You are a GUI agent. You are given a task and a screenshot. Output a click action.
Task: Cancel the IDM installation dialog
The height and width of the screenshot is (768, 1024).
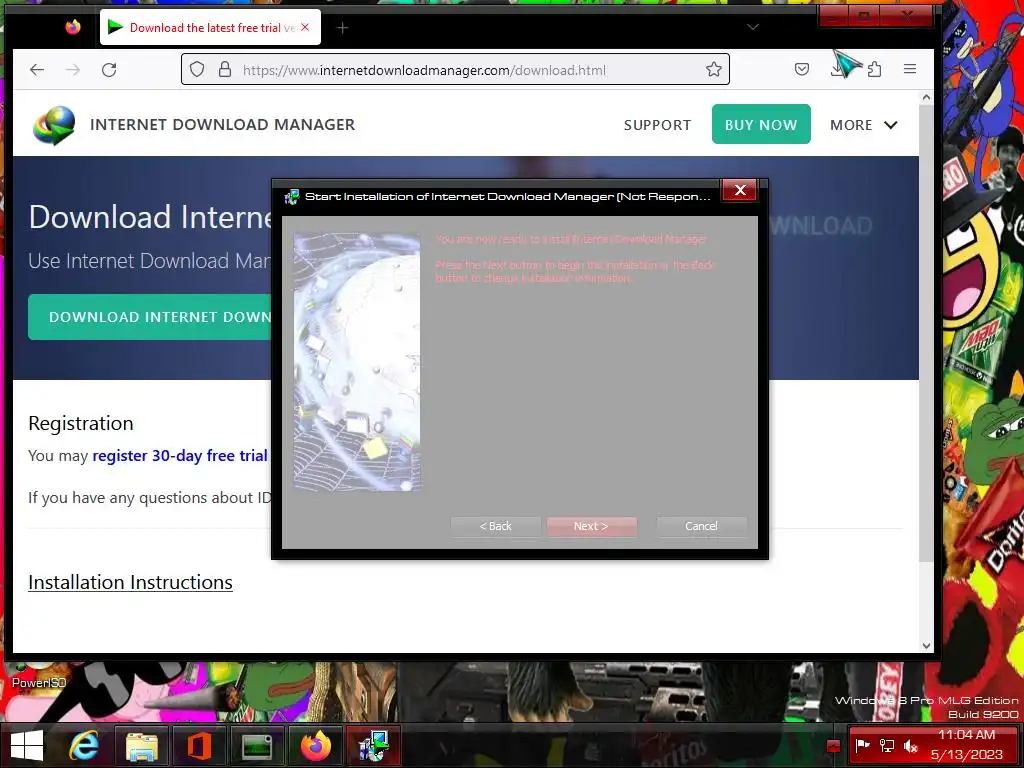pyautogui.click(x=701, y=526)
